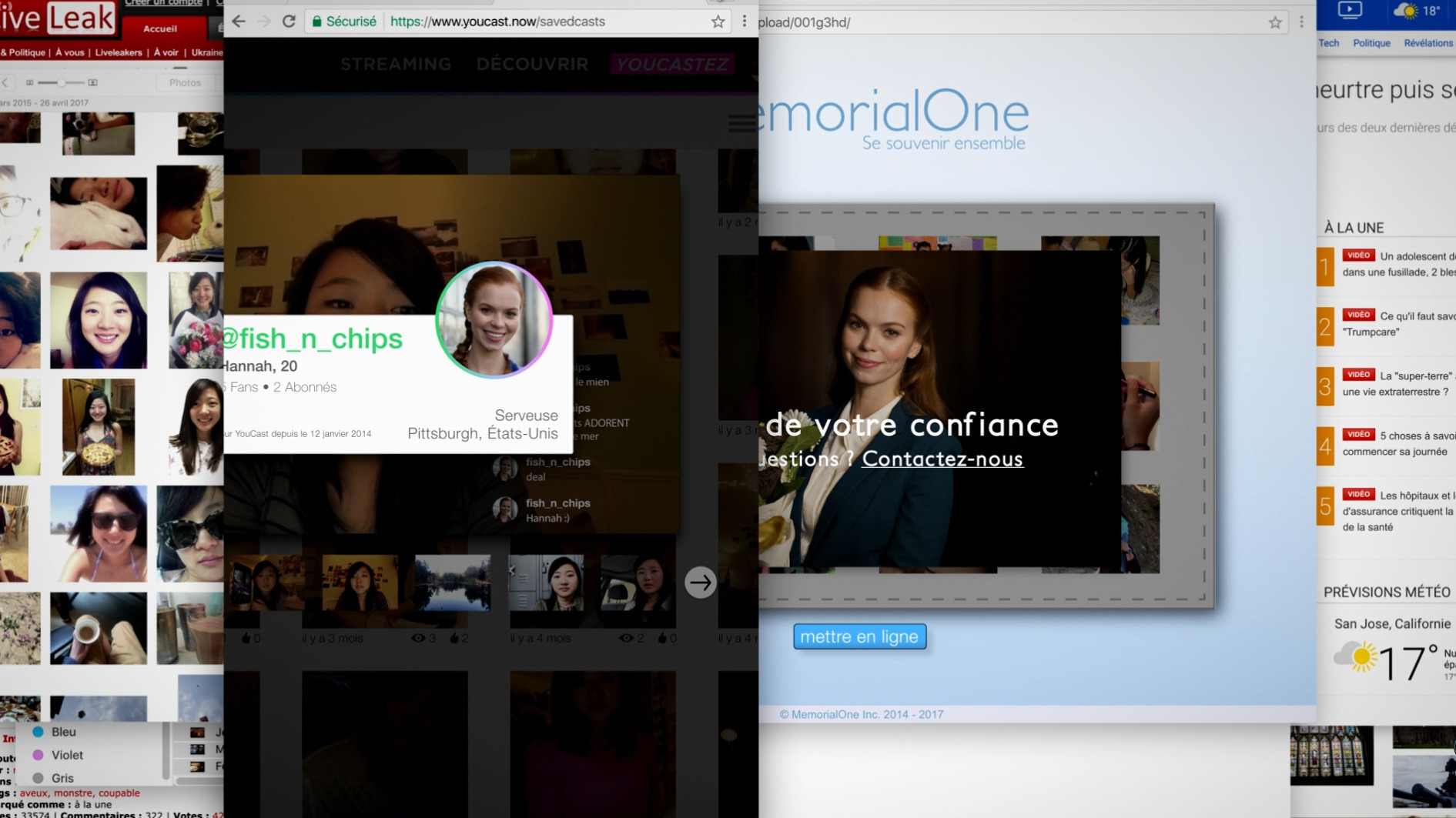Screen dimensions: 1456x818
Task: Click the views eye icon under 3 mois cast
Action: click(x=418, y=638)
